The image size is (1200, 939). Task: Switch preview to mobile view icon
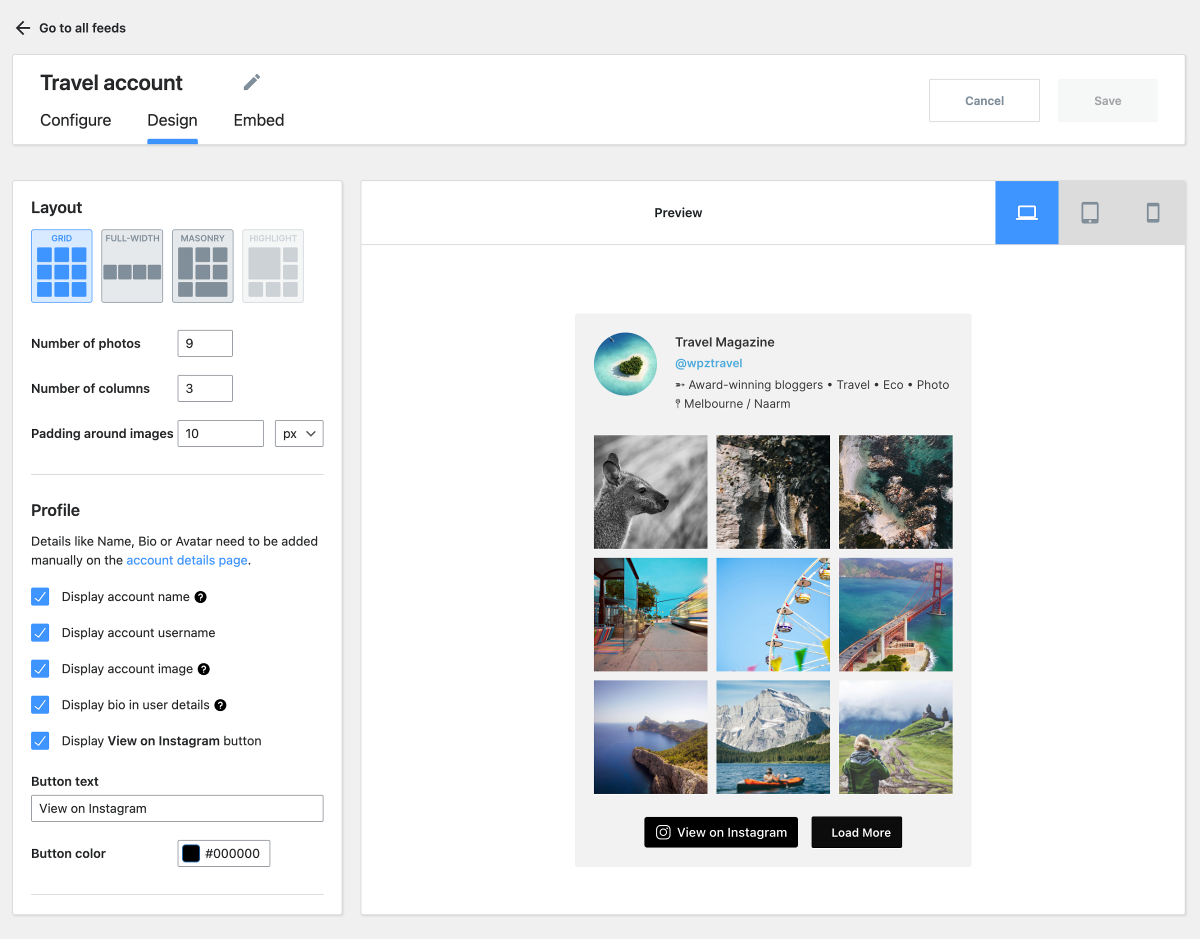pyautogui.click(x=1153, y=213)
